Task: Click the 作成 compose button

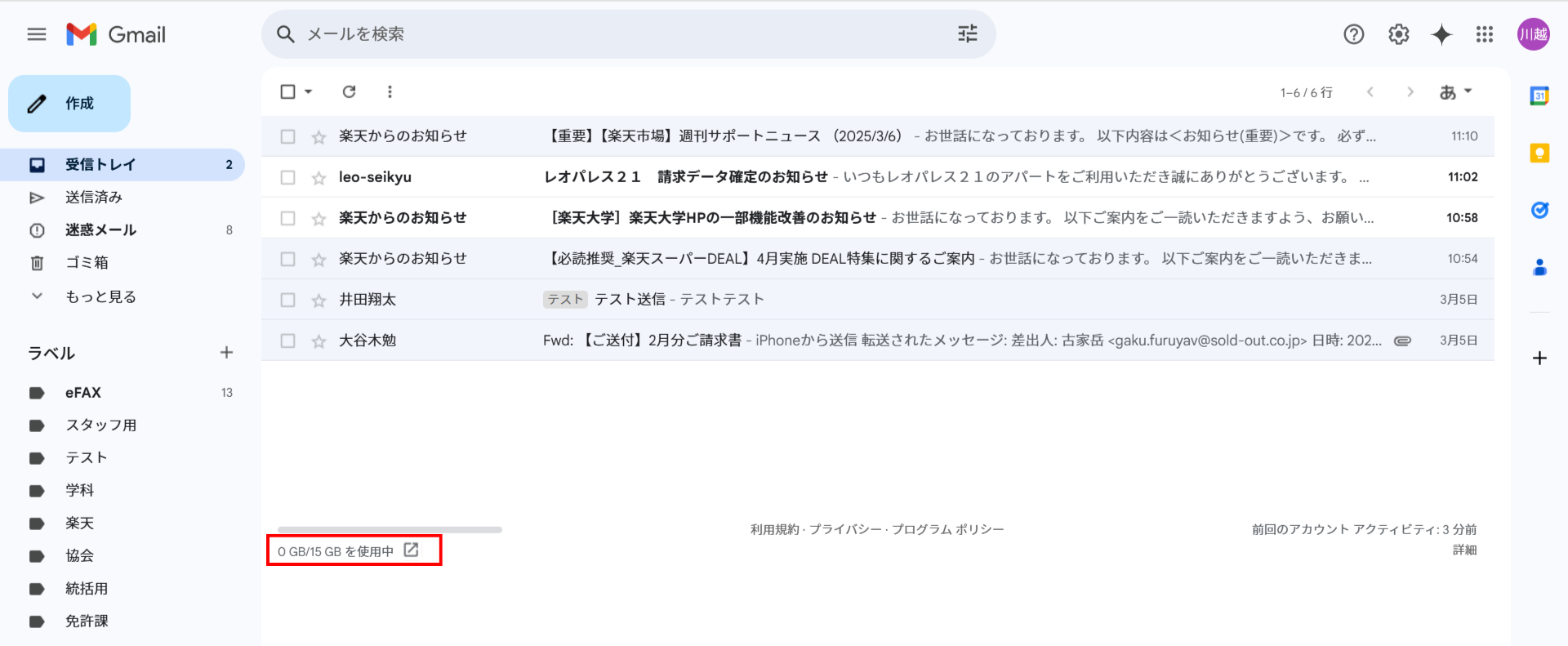Action: coord(69,104)
